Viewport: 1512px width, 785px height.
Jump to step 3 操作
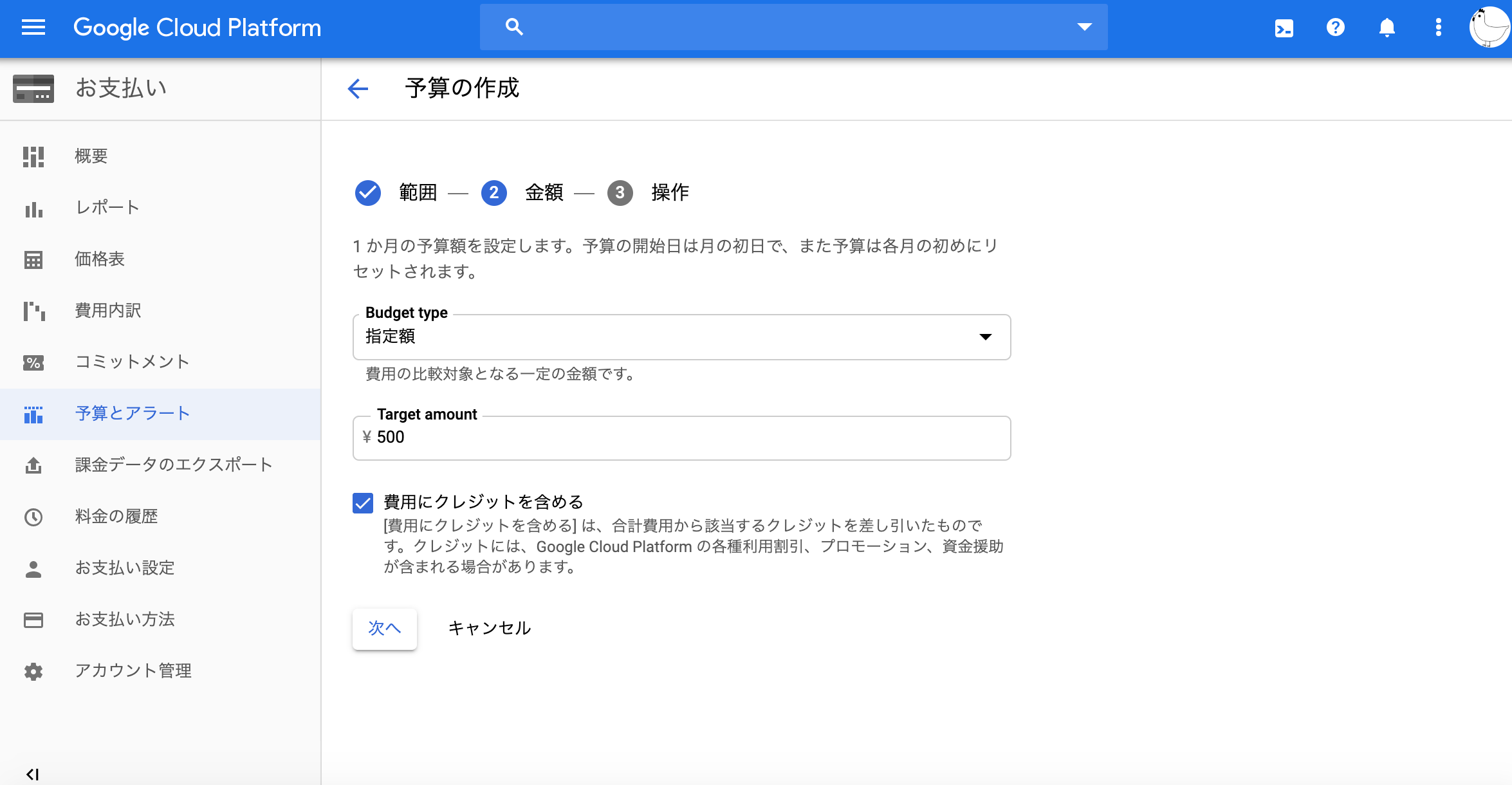pyautogui.click(x=620, y=192)
